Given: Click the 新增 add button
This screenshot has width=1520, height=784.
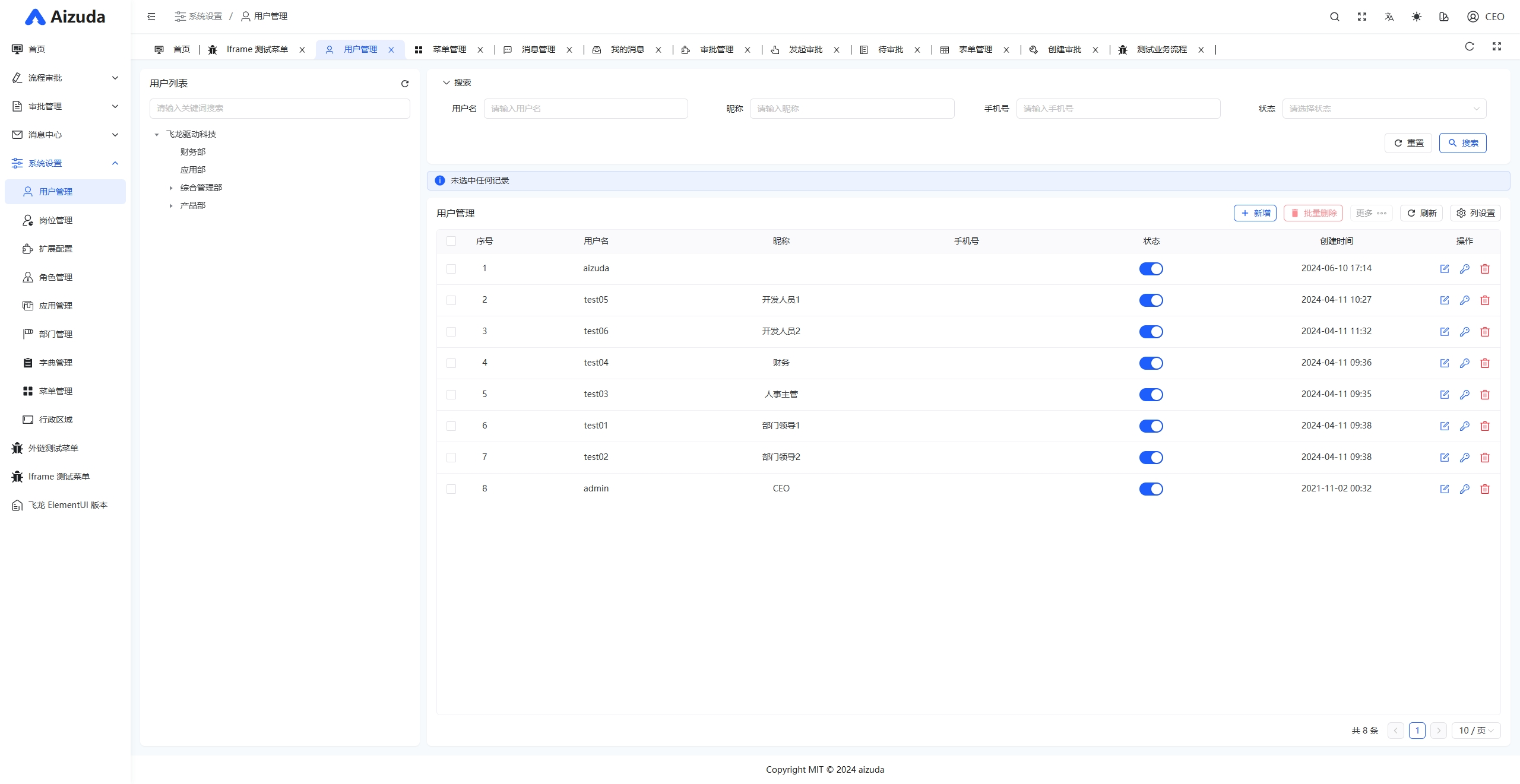Looking at the screenshot, I should click(x=1255, y=213).
